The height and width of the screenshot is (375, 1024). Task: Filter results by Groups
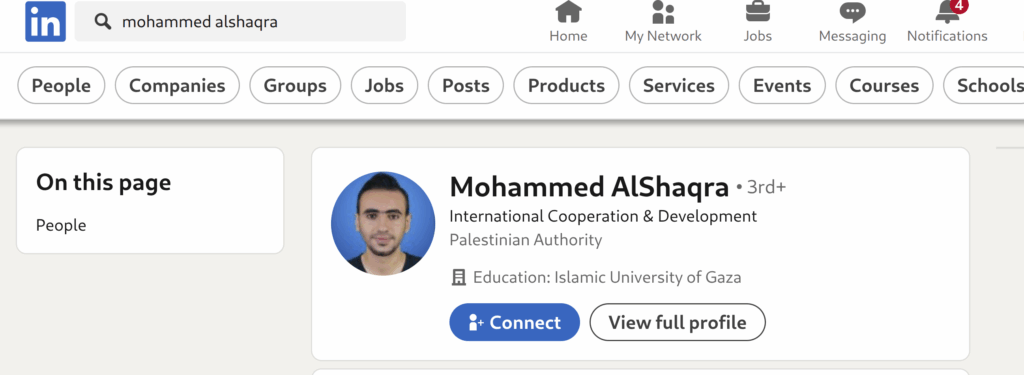(x=295, y=86)
